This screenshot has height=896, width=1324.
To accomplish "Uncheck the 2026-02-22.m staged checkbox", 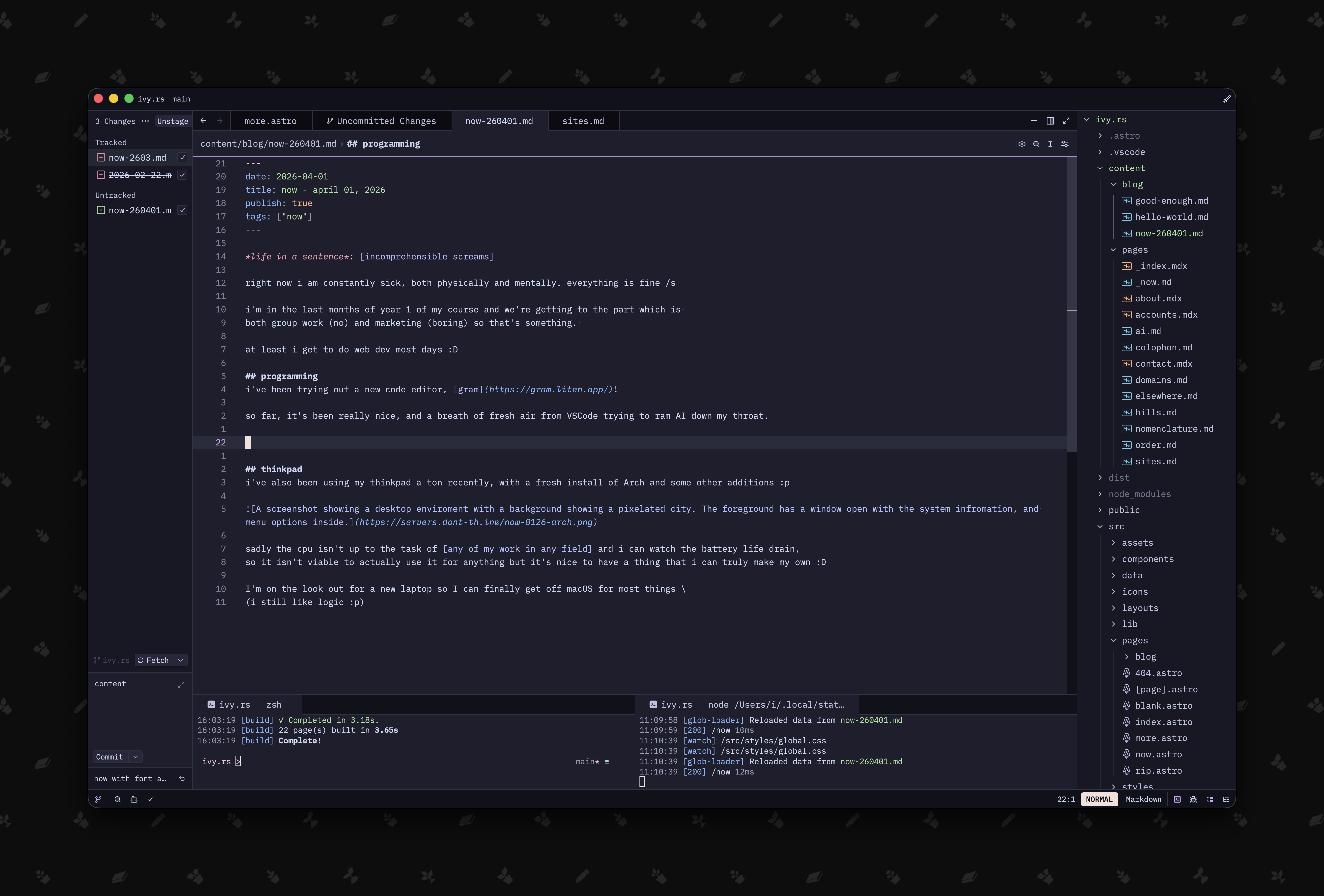I will (x=182, y=175).
